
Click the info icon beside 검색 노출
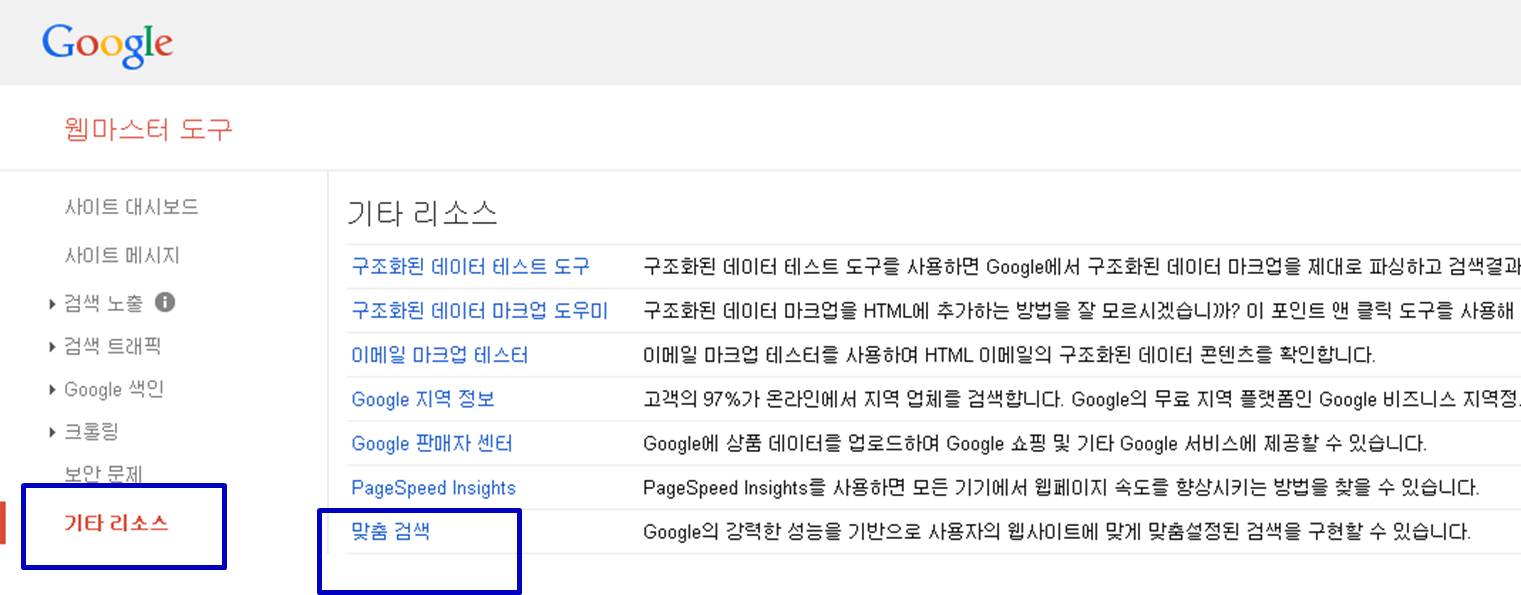tap(166, 302)
